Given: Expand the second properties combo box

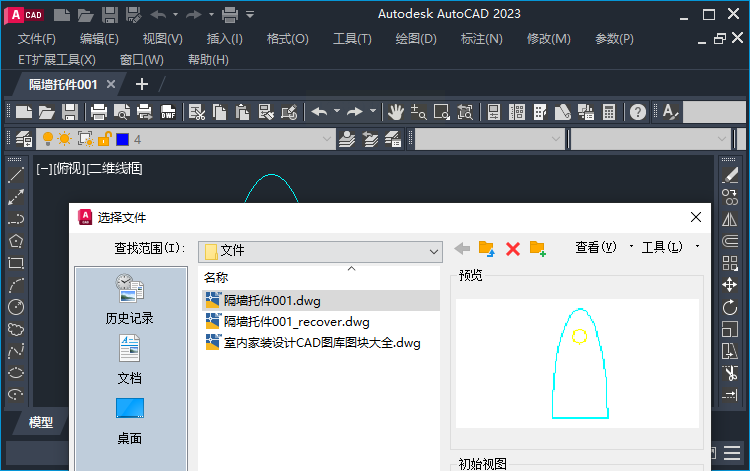Looking at the screenshot, I should click(x=555, y=139).
